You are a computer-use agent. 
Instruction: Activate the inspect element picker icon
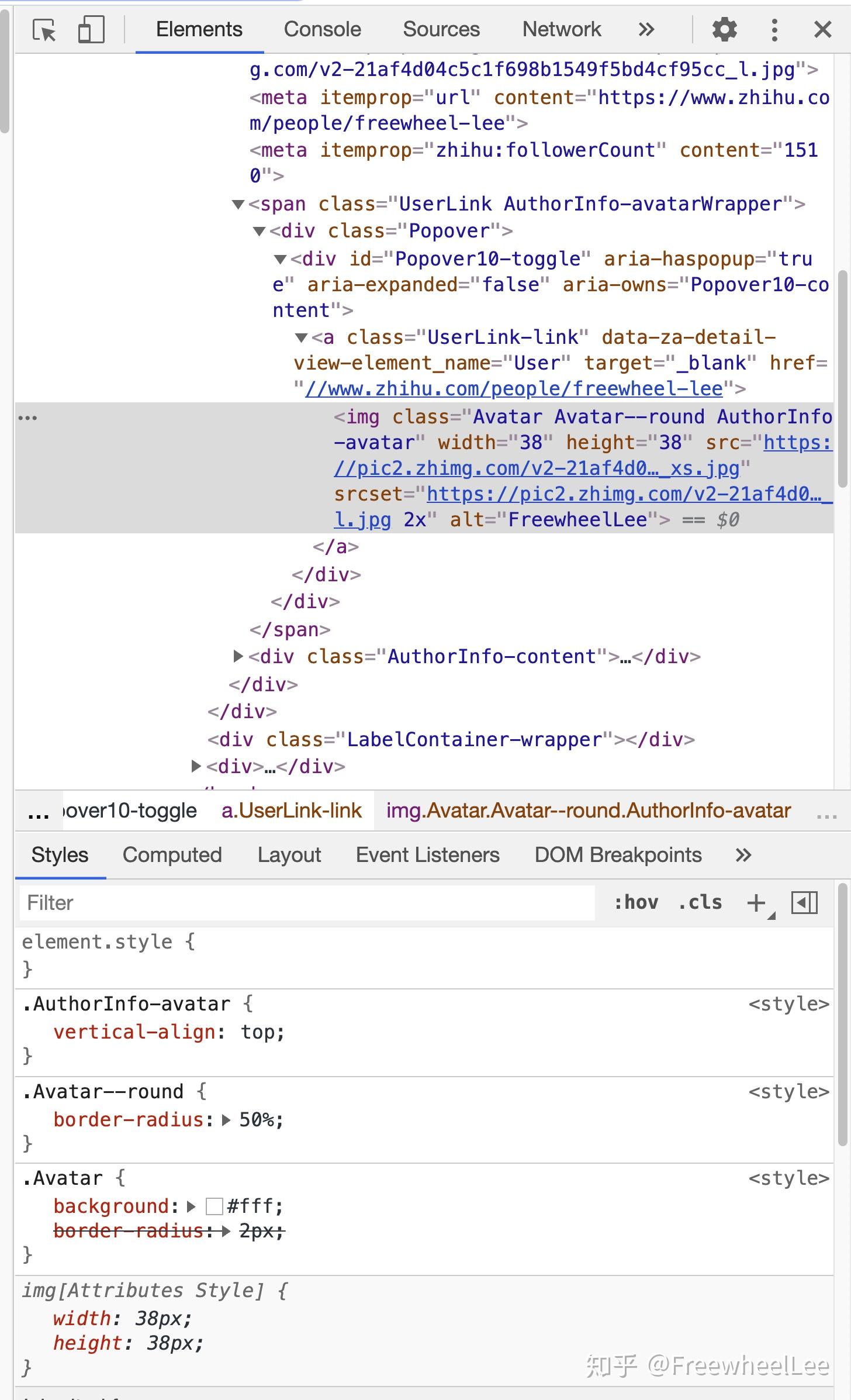point(44,29)
